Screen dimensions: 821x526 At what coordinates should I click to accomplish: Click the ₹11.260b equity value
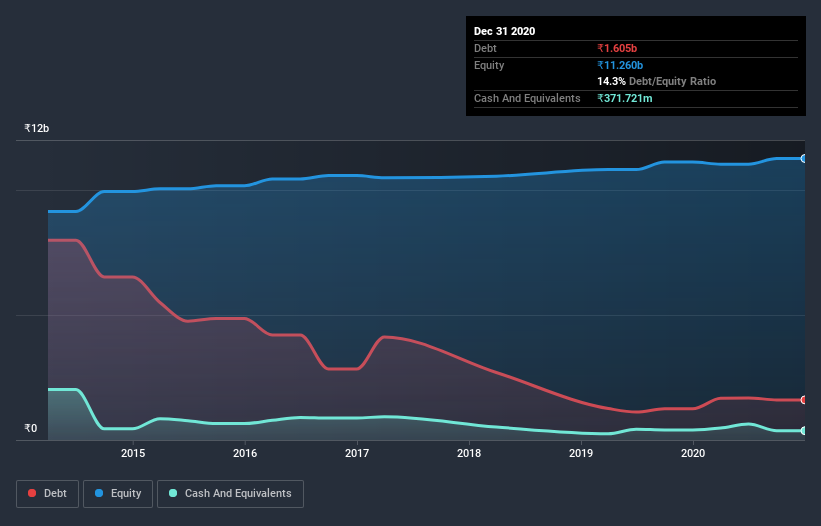click(x=620, y=65)
